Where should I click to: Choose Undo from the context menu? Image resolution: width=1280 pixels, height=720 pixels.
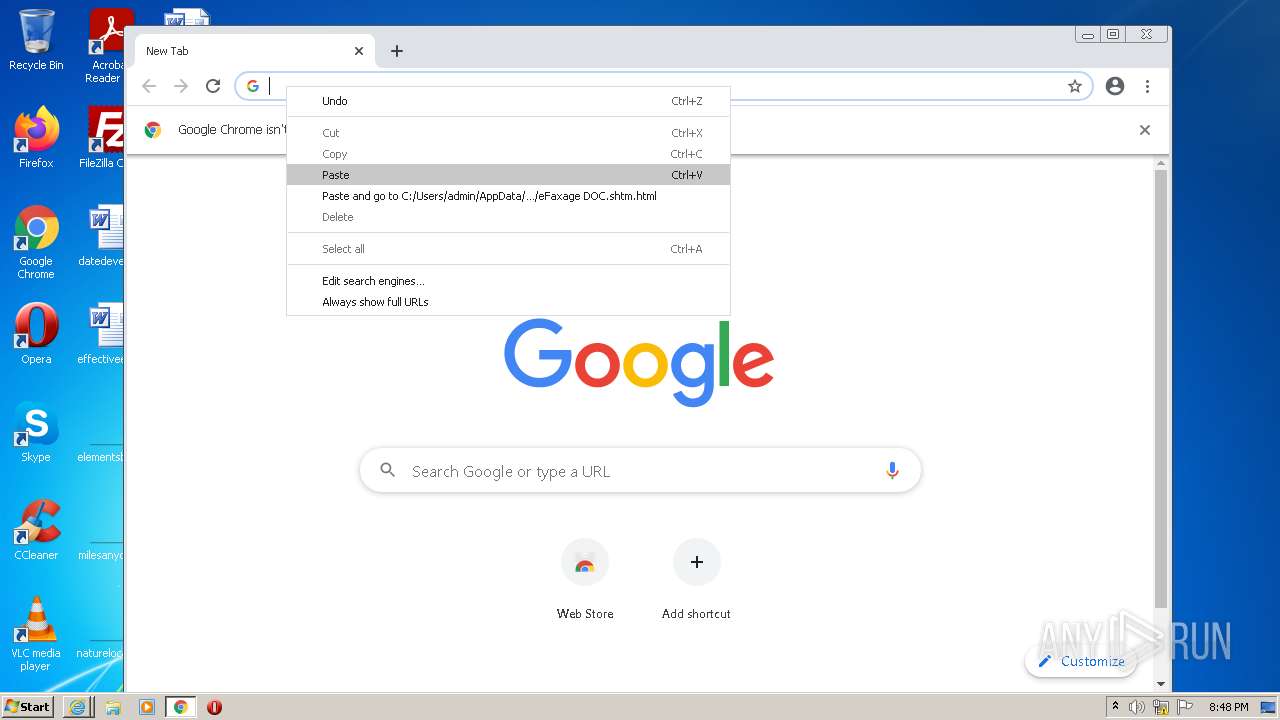pyautogui.click(x=508, y=101)
